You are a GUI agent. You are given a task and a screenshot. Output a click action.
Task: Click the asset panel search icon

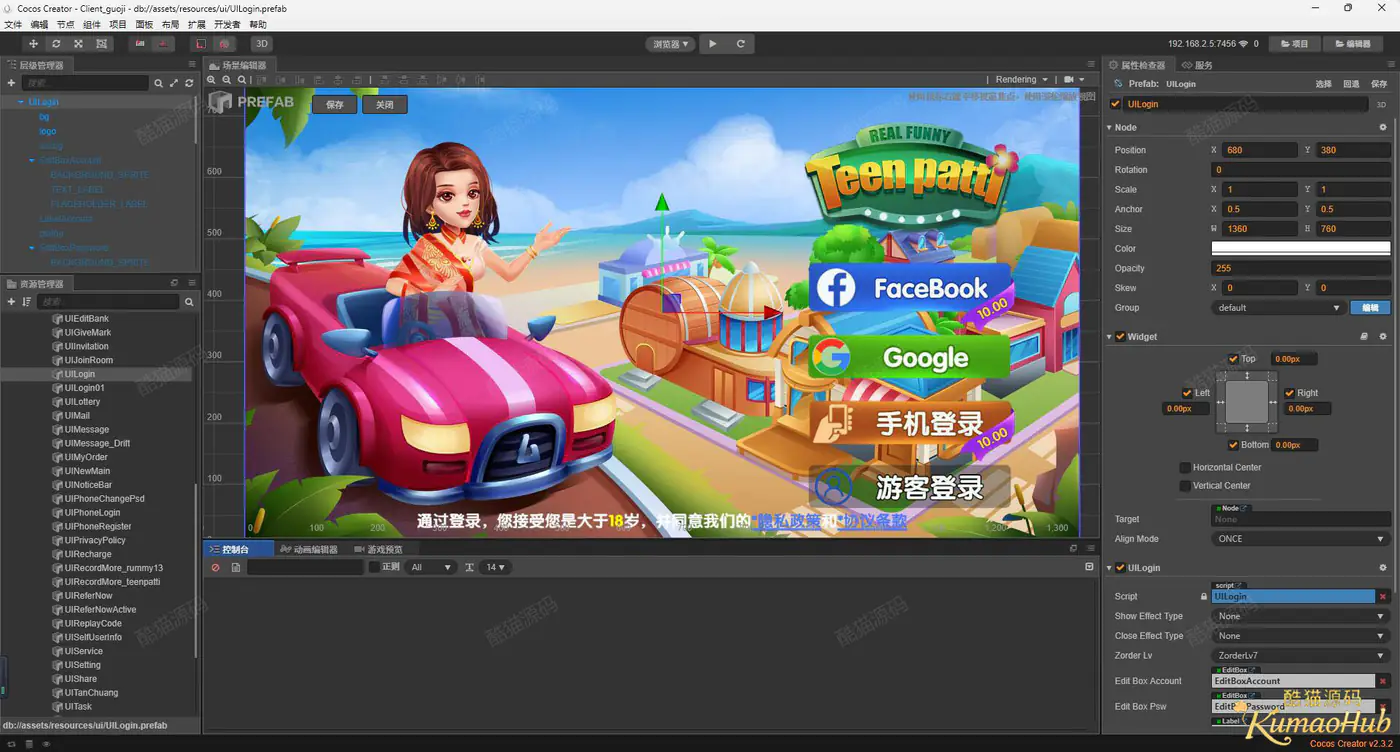(x=189, y=302)
